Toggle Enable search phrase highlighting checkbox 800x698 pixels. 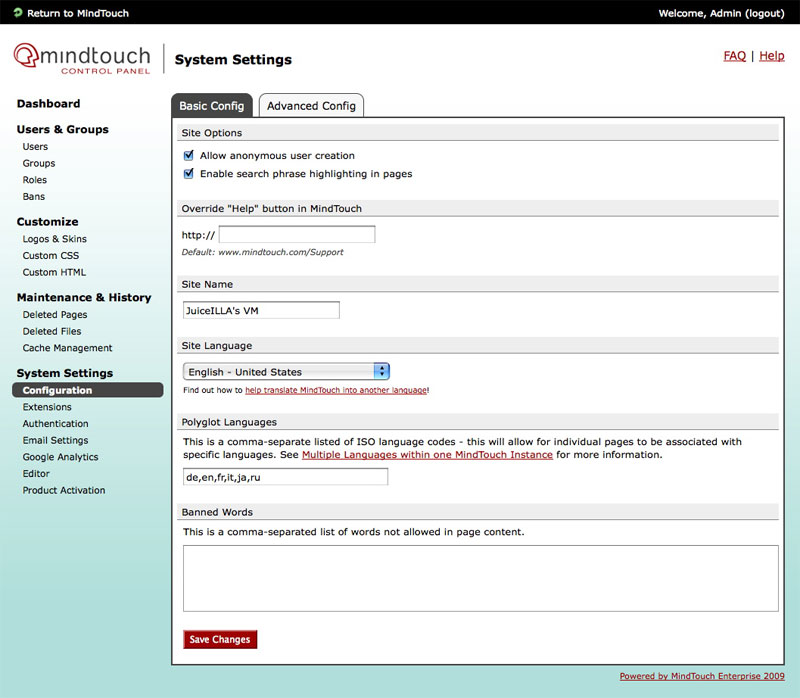tap(188, 173)
